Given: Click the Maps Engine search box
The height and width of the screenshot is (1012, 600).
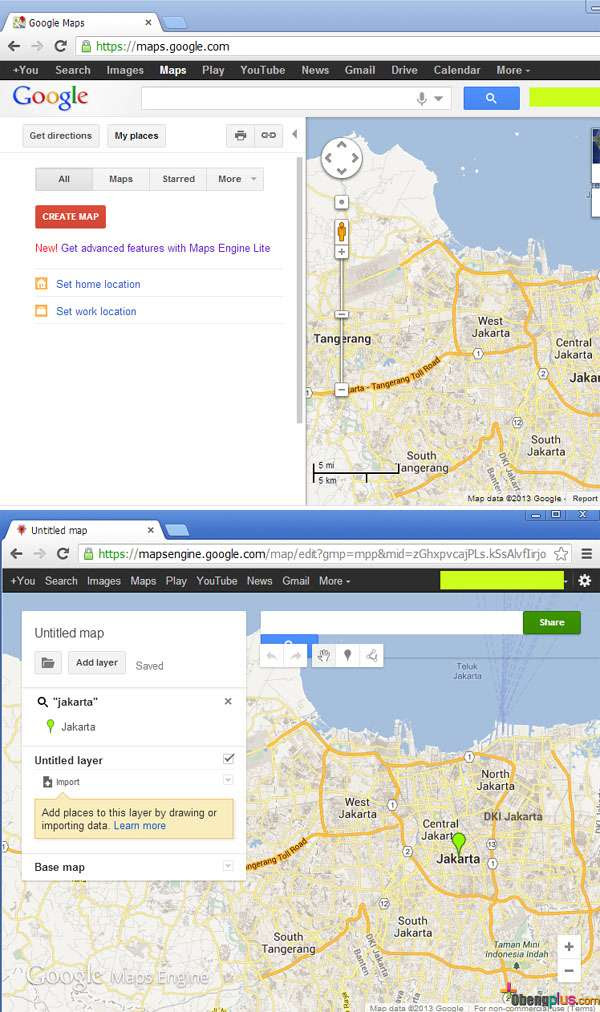Looking at the screenshot, I should (392, 622).
